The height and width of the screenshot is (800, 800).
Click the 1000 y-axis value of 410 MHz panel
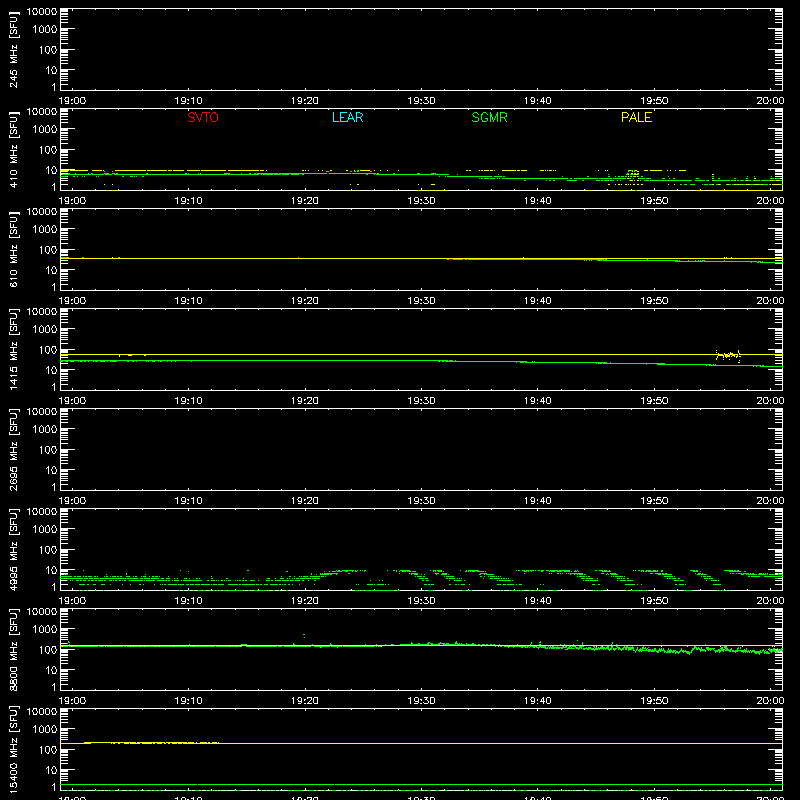tap(45, 130)
